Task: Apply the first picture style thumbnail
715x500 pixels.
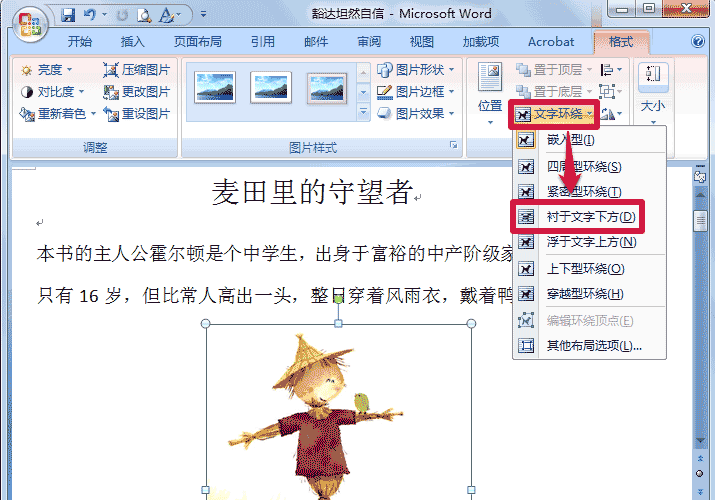Action: (215, 88)
